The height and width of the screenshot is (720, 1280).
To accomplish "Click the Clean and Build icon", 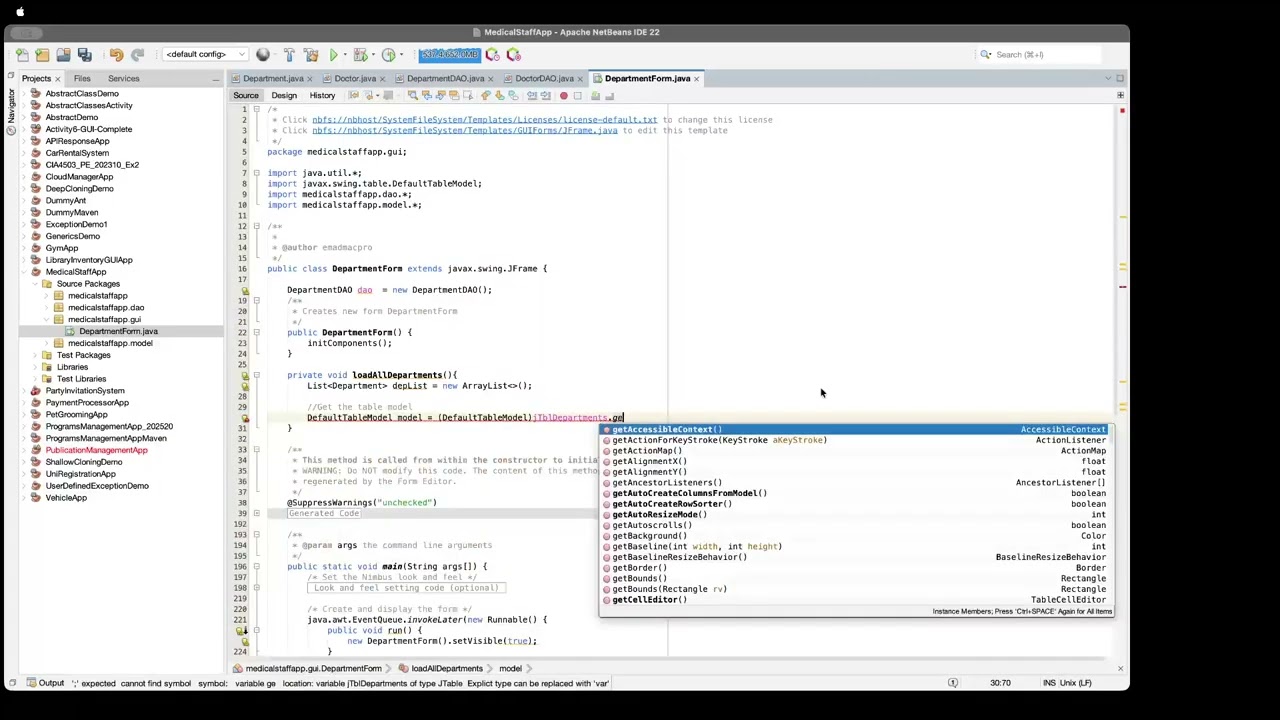I will coord(310,55).
